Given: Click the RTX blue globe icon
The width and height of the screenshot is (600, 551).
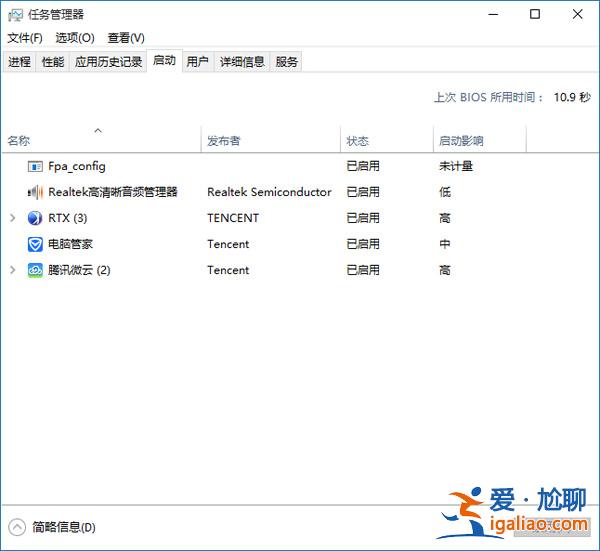Looking at the screenshot, I should pos(35,218).
